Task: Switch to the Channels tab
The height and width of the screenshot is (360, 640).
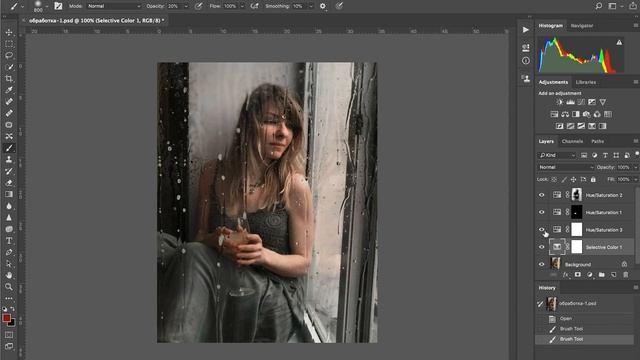Action: point(572,142)
